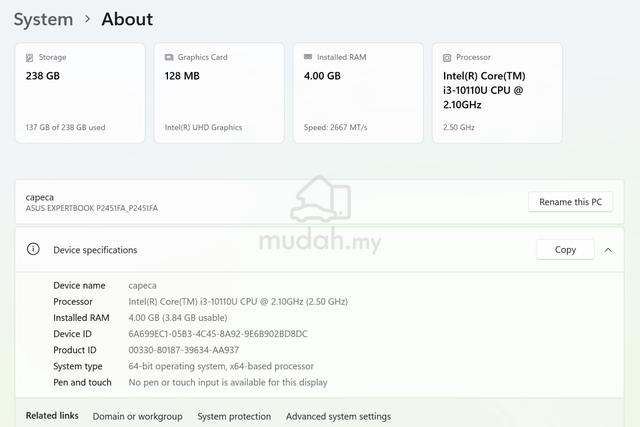Click the 'Product ID' row label
This screenshot has height=427, width=640.
(75, 350)
